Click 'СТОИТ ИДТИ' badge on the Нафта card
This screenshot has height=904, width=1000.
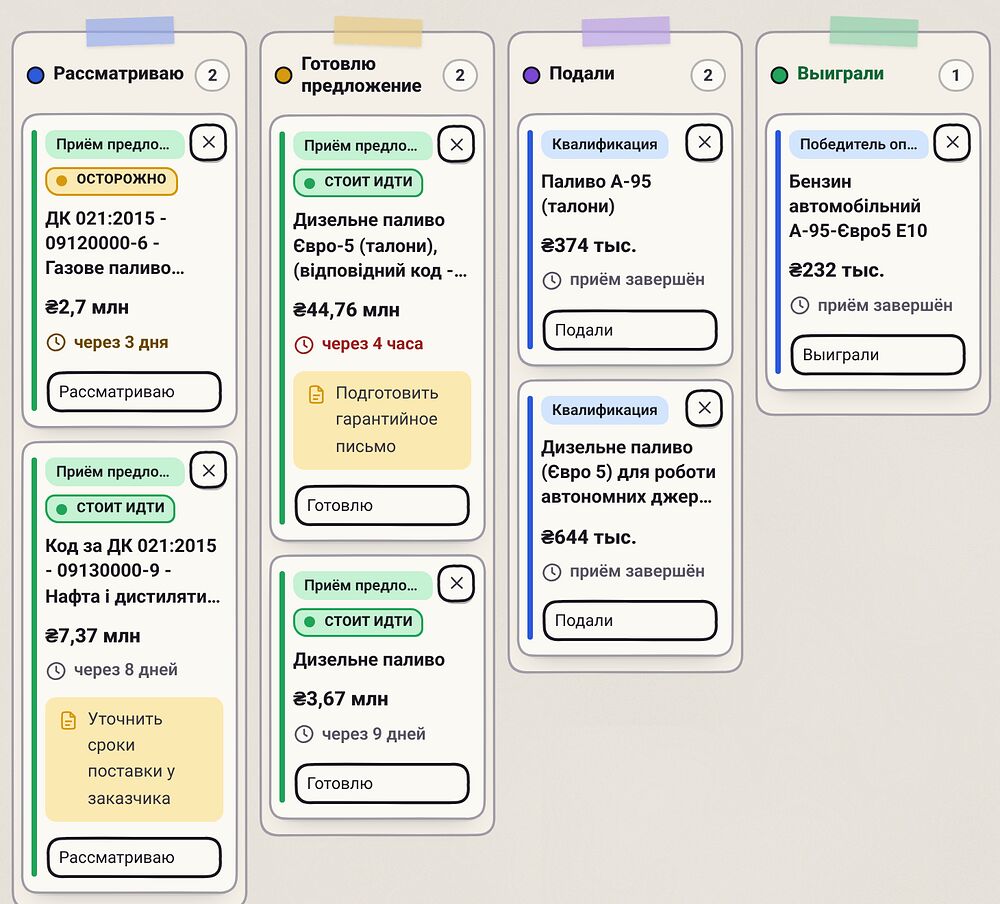tap(110, 508)
